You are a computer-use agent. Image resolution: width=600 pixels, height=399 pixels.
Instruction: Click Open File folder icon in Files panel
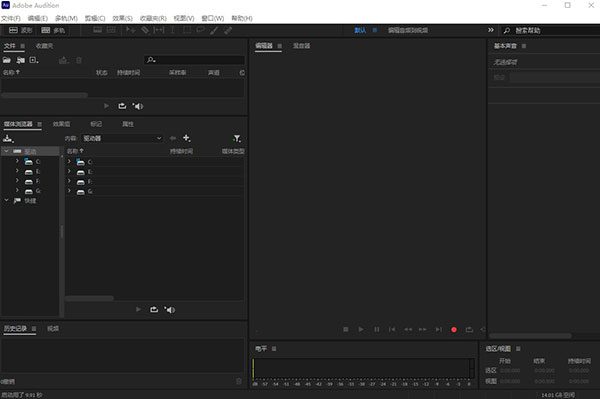tap(7, 60)
